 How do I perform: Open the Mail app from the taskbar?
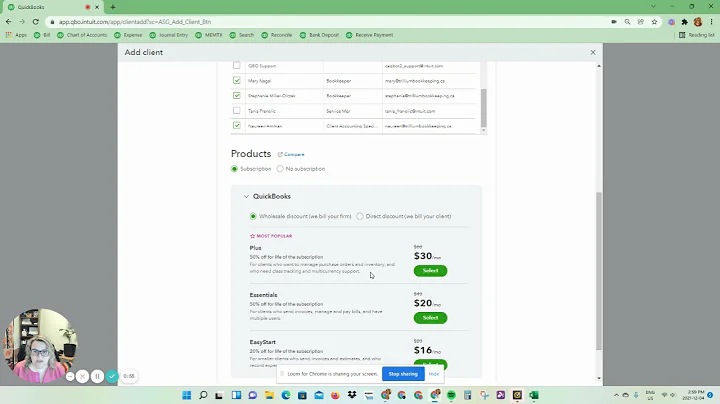319,395
